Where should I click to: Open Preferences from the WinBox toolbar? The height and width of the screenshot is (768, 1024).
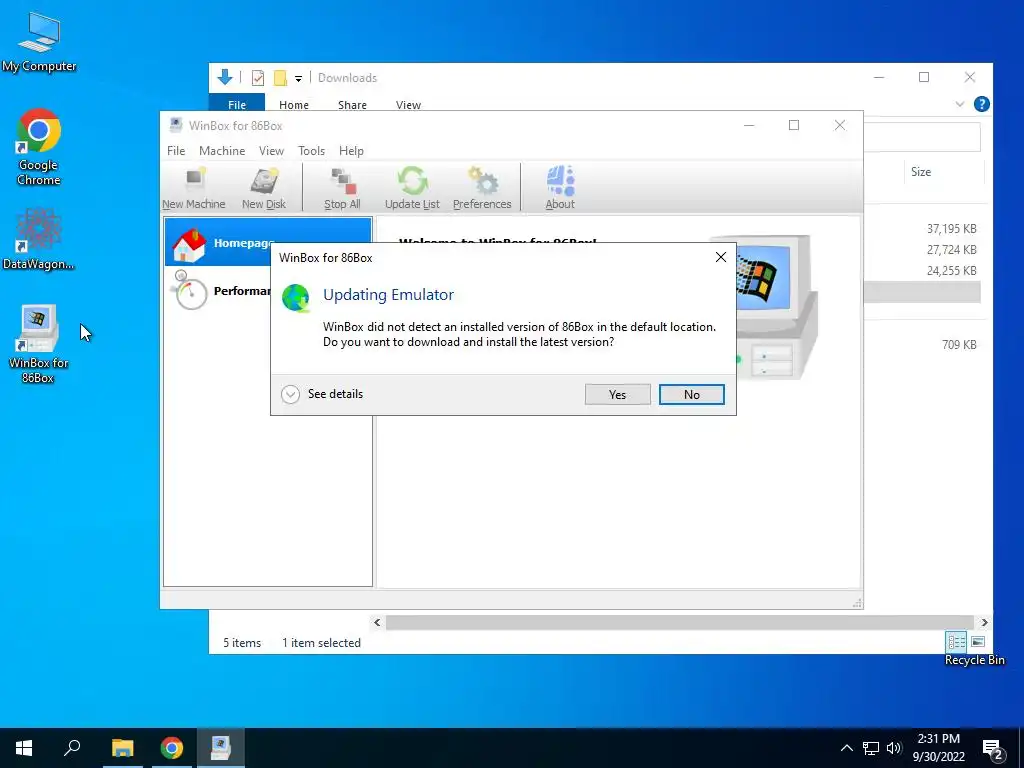[x=482, y=188]
